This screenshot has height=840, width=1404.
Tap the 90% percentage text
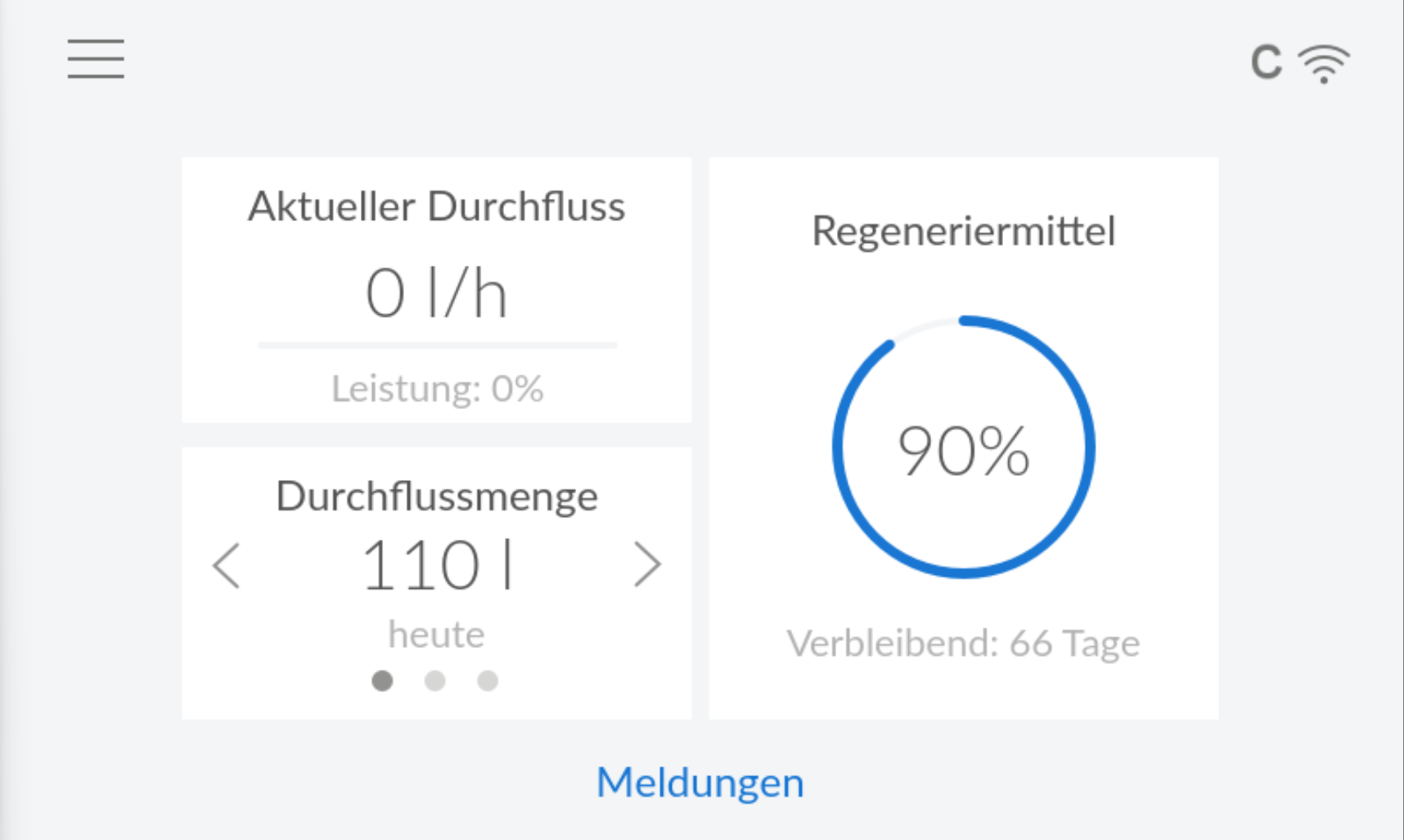[x=964, y=451]
